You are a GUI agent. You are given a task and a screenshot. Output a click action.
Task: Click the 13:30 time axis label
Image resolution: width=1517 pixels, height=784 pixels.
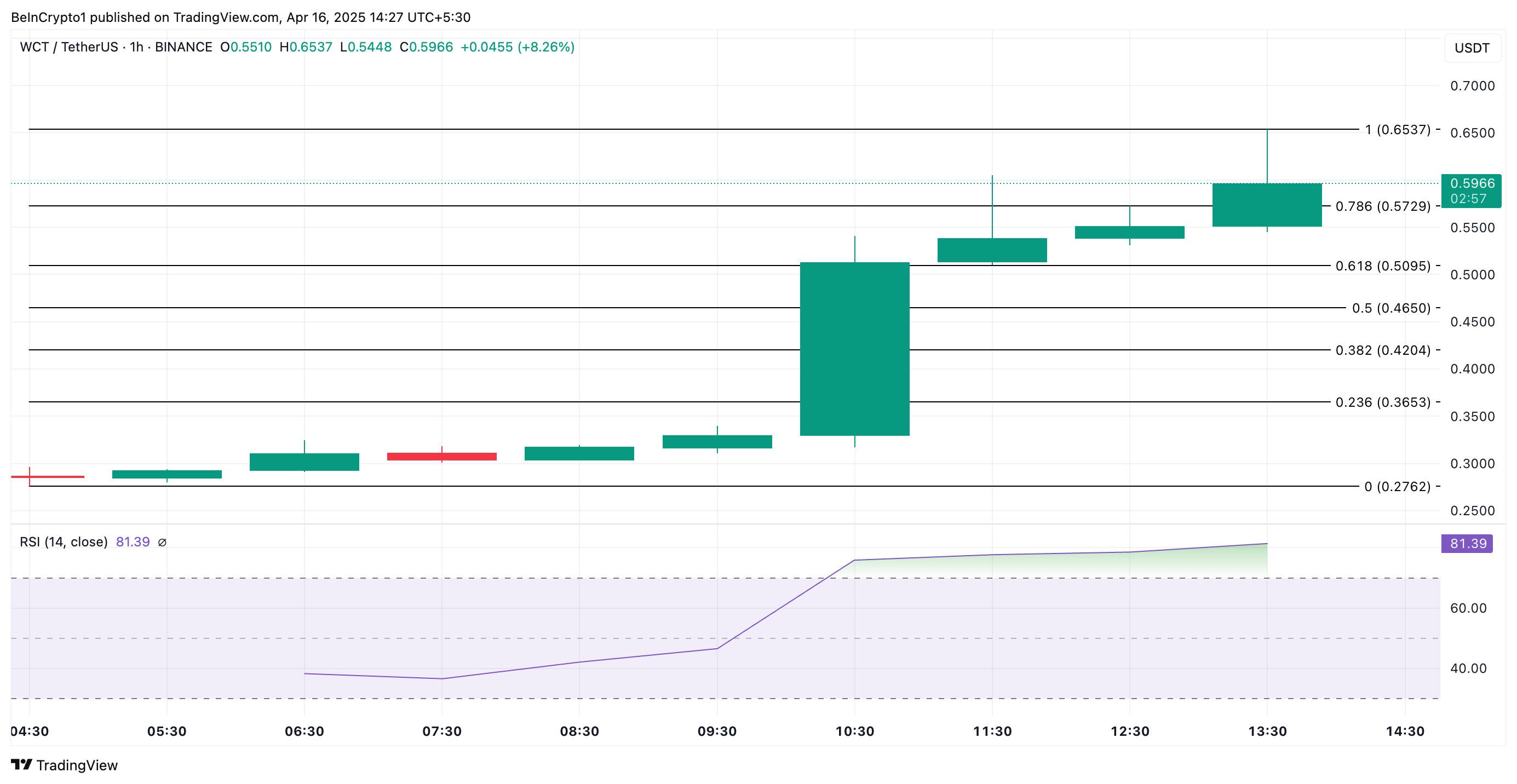click(1267, 731)
